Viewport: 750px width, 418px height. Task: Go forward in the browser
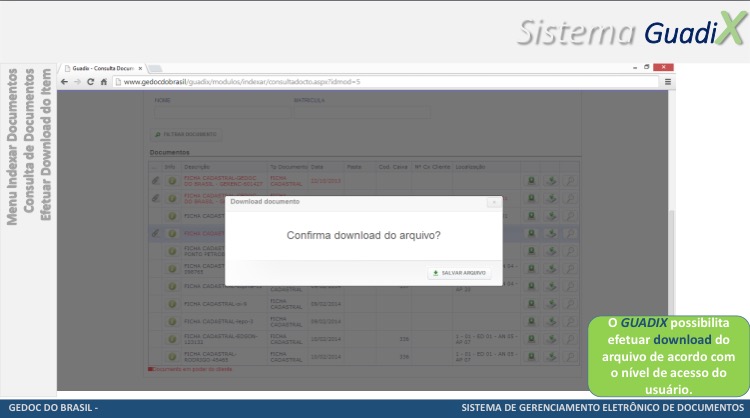(x=77, y=82)
